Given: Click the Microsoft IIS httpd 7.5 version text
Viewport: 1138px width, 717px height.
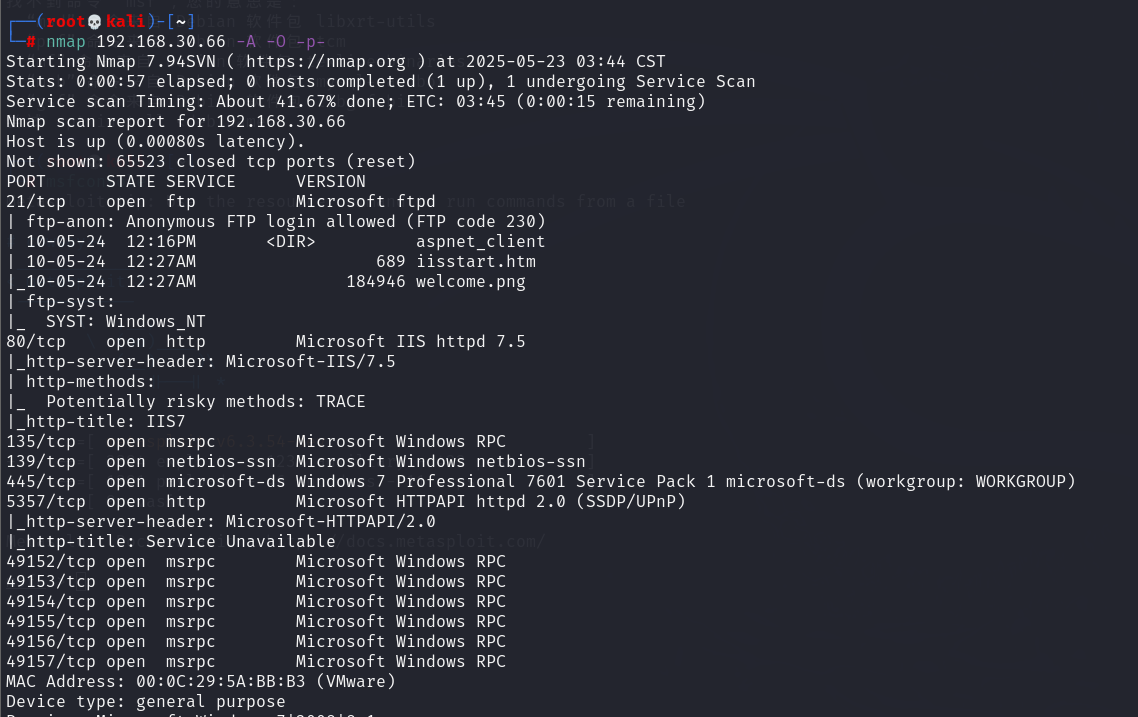Looking at the screenshot, I should click(x=411, y=341).
